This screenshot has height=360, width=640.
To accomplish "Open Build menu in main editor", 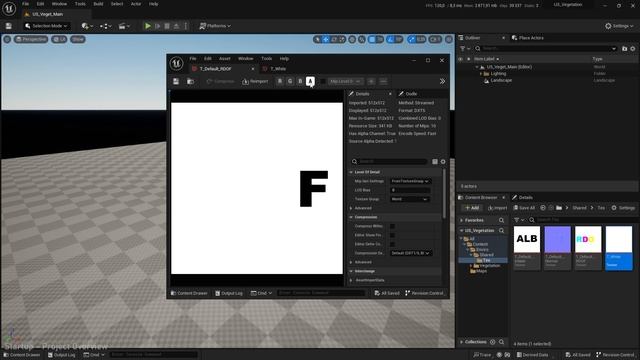I will [98, 4].
